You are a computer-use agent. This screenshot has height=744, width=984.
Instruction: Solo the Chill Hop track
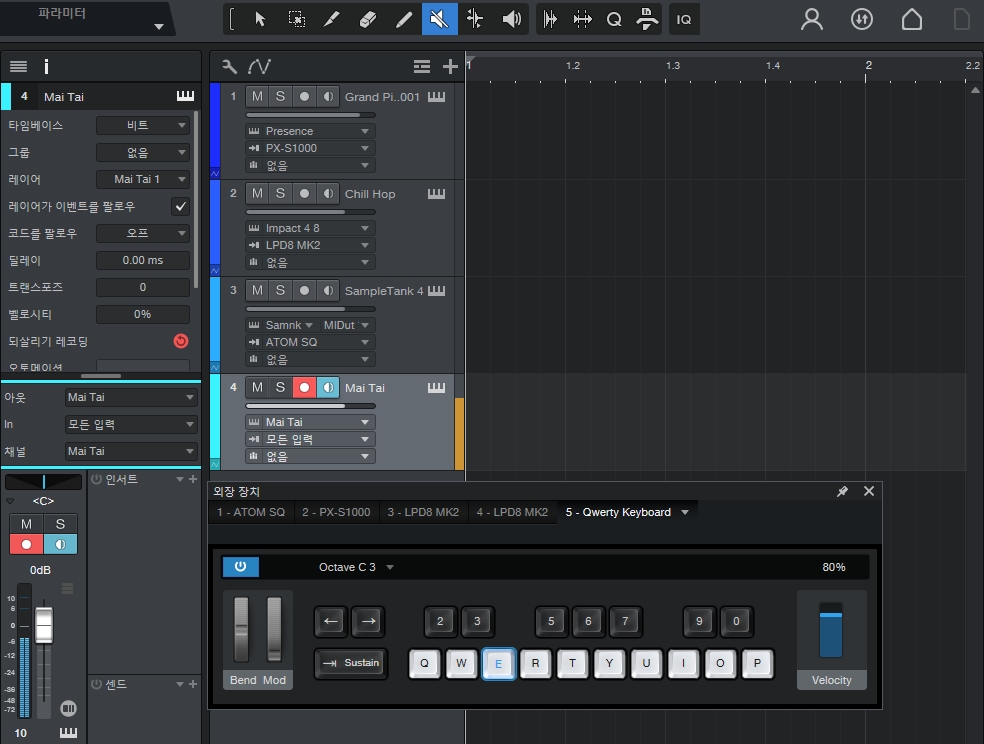(281, 194)
